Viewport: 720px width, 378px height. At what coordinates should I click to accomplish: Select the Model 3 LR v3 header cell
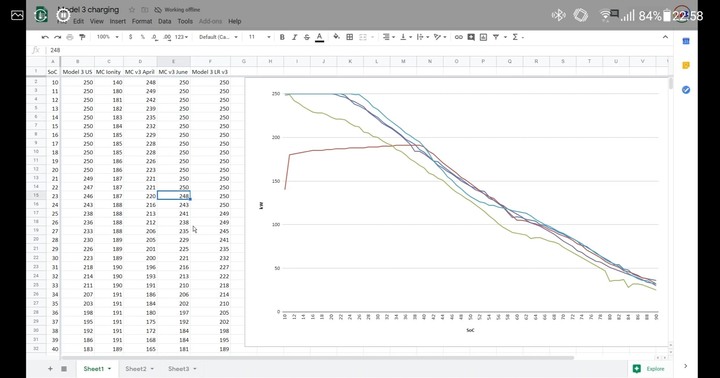(210, 72)
